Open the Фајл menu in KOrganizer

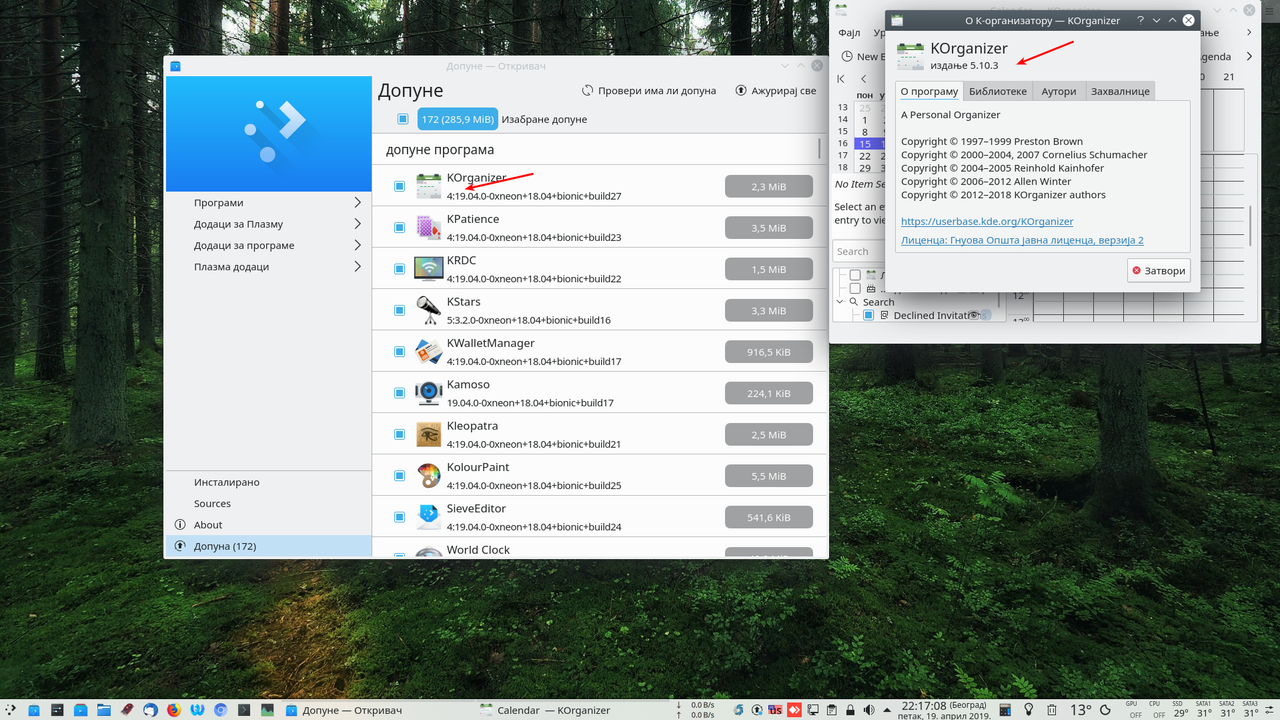click(849, 33)
